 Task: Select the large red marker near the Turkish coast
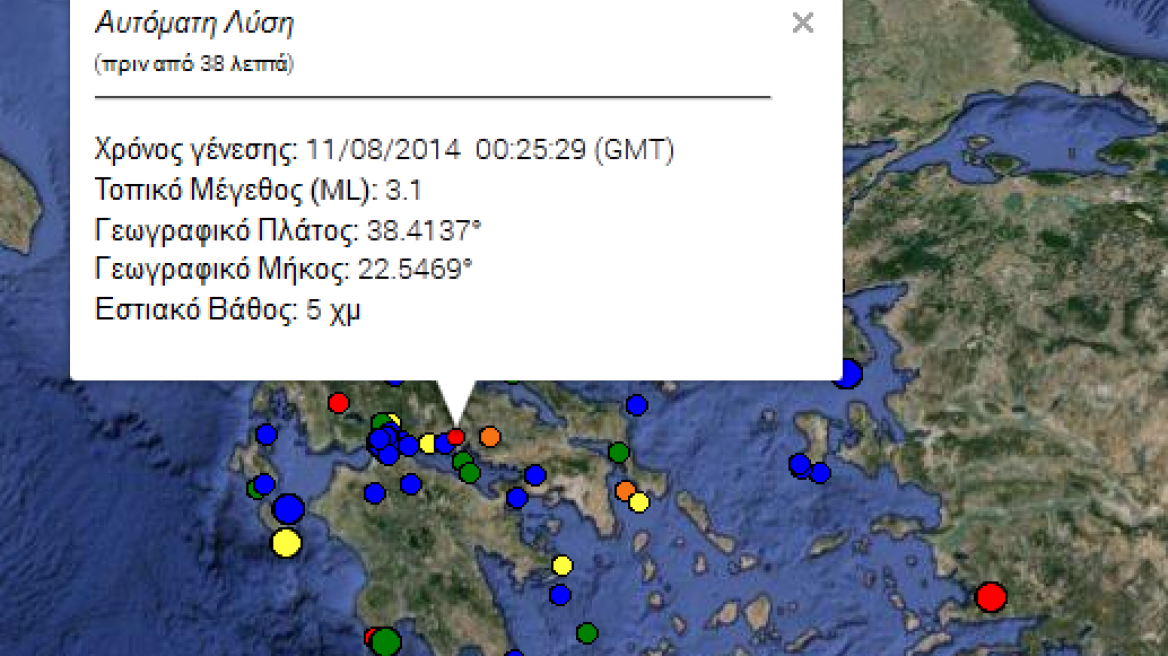click(990, 599)
